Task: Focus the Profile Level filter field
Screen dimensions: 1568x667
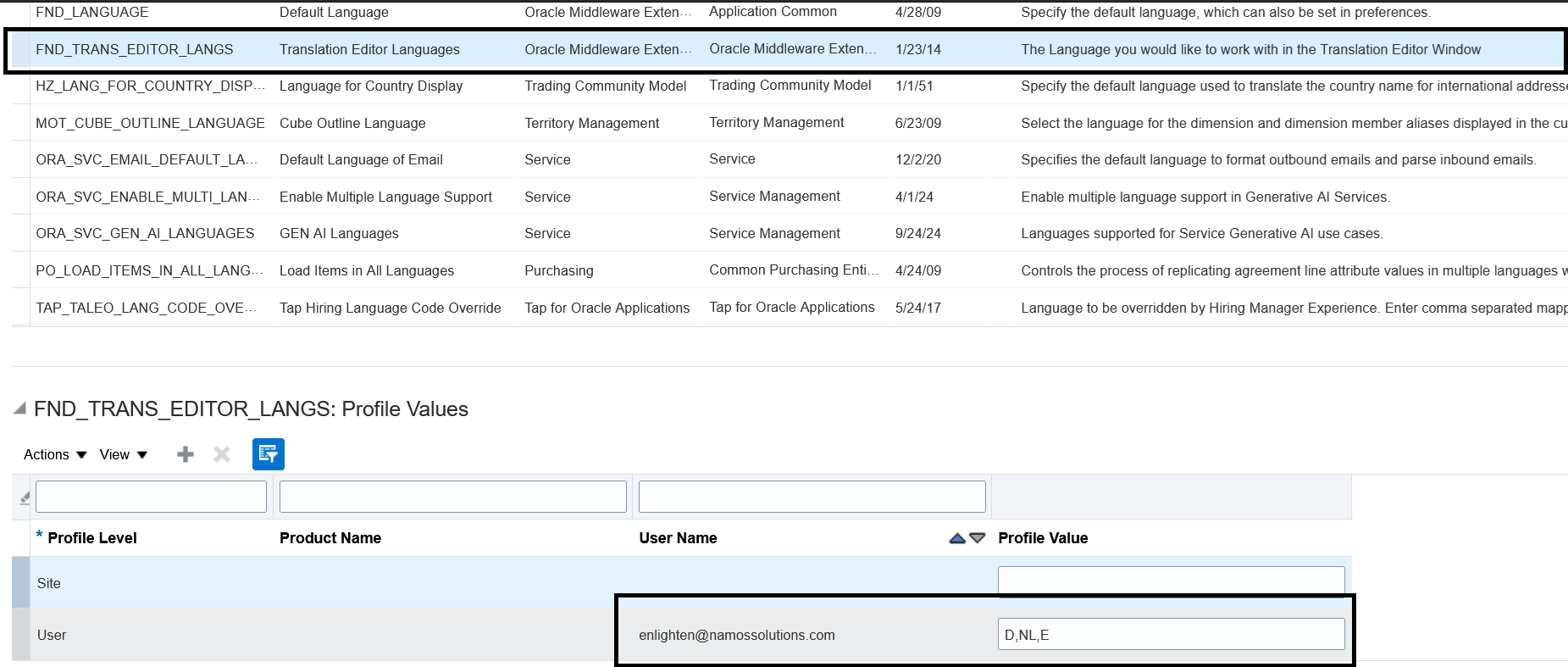Action: point(151,497)
